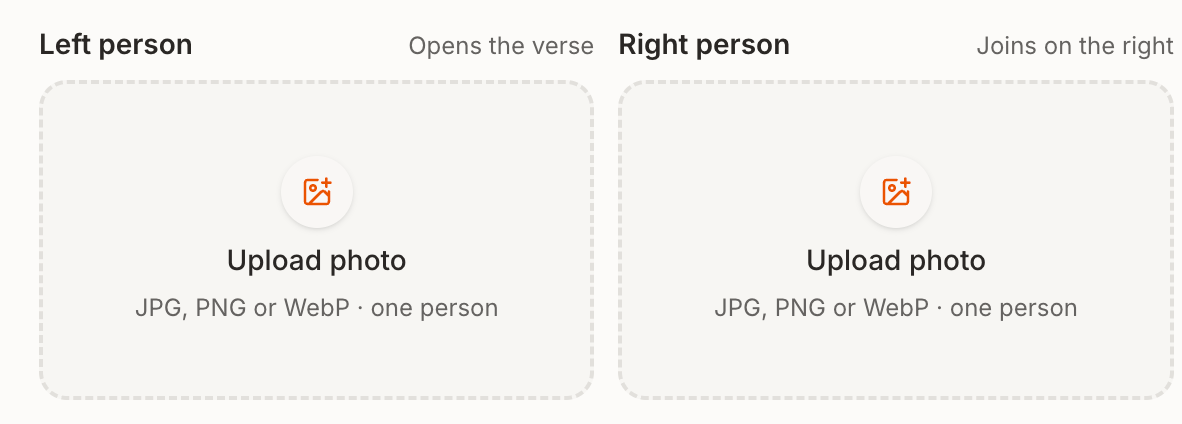Click the right "JPG, PNG or WebP" format hint
Viewport: 1182px width, 424px height.
pos(822,308)
